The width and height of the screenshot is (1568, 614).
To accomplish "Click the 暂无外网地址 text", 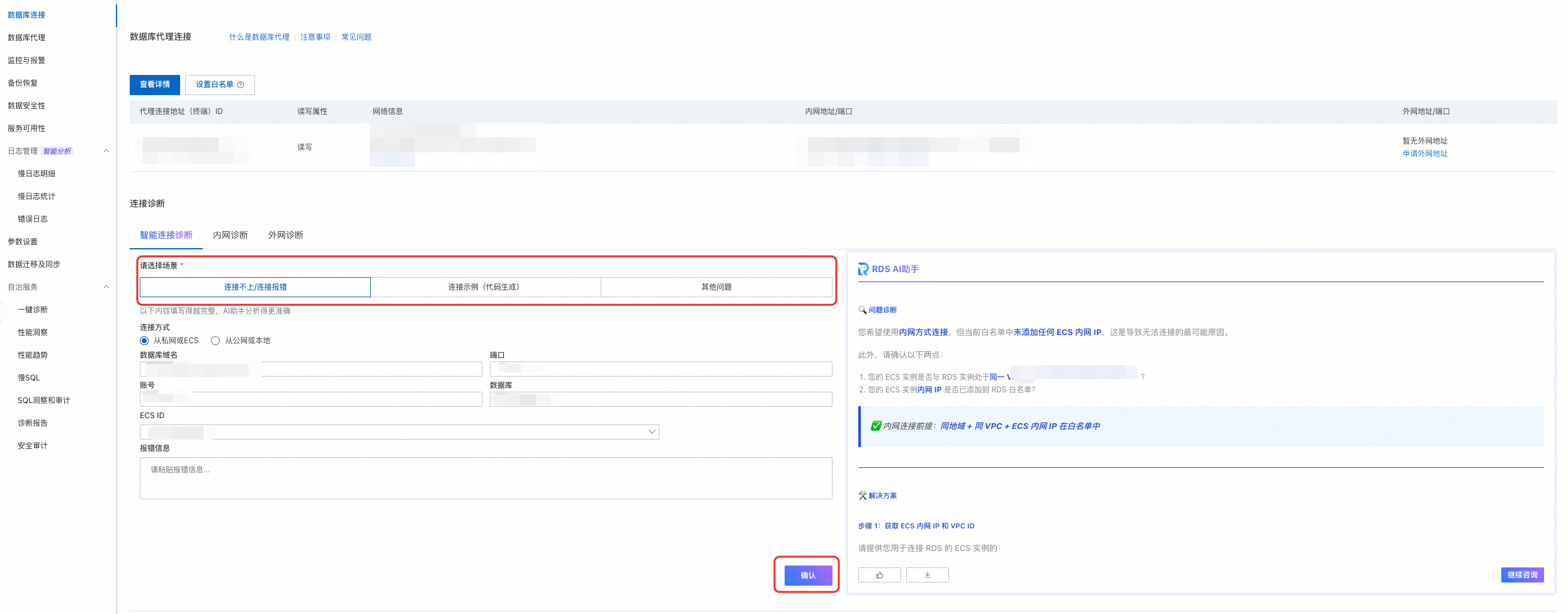I will (x=1425, y=141).
